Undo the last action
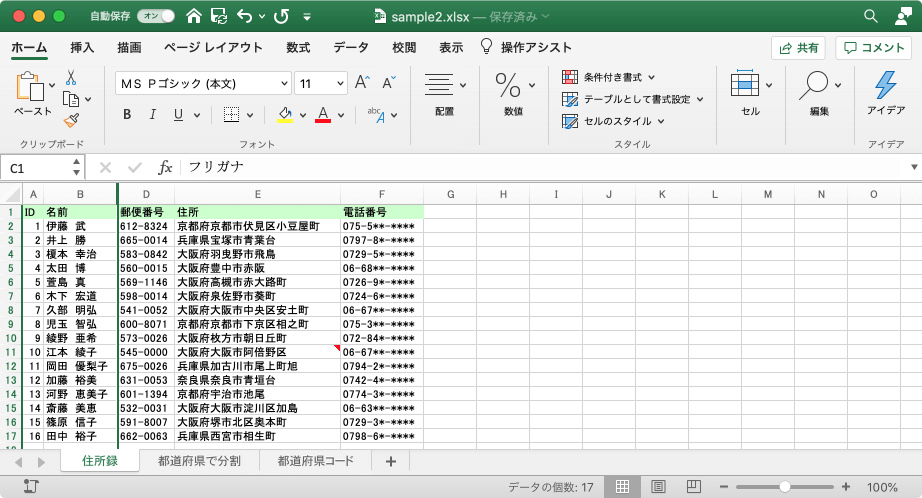This screenshot has height=498, width=922. 245,16
